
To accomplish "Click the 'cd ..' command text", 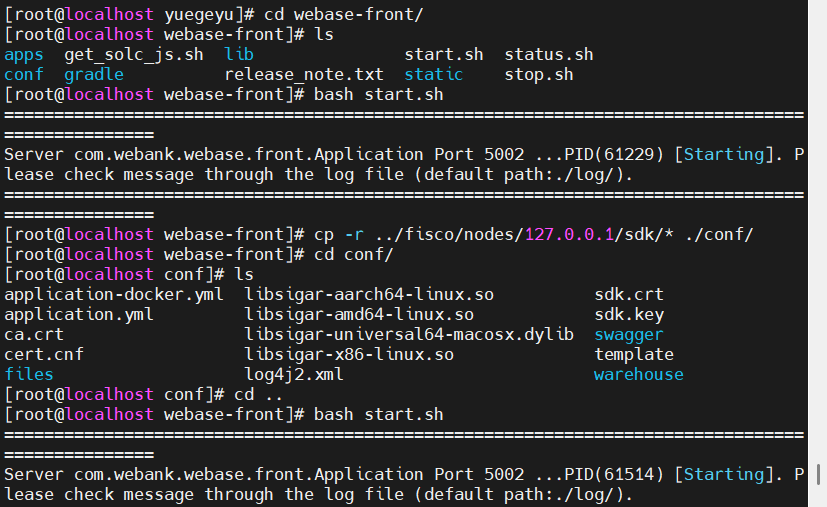I will (x=258, y=395).
